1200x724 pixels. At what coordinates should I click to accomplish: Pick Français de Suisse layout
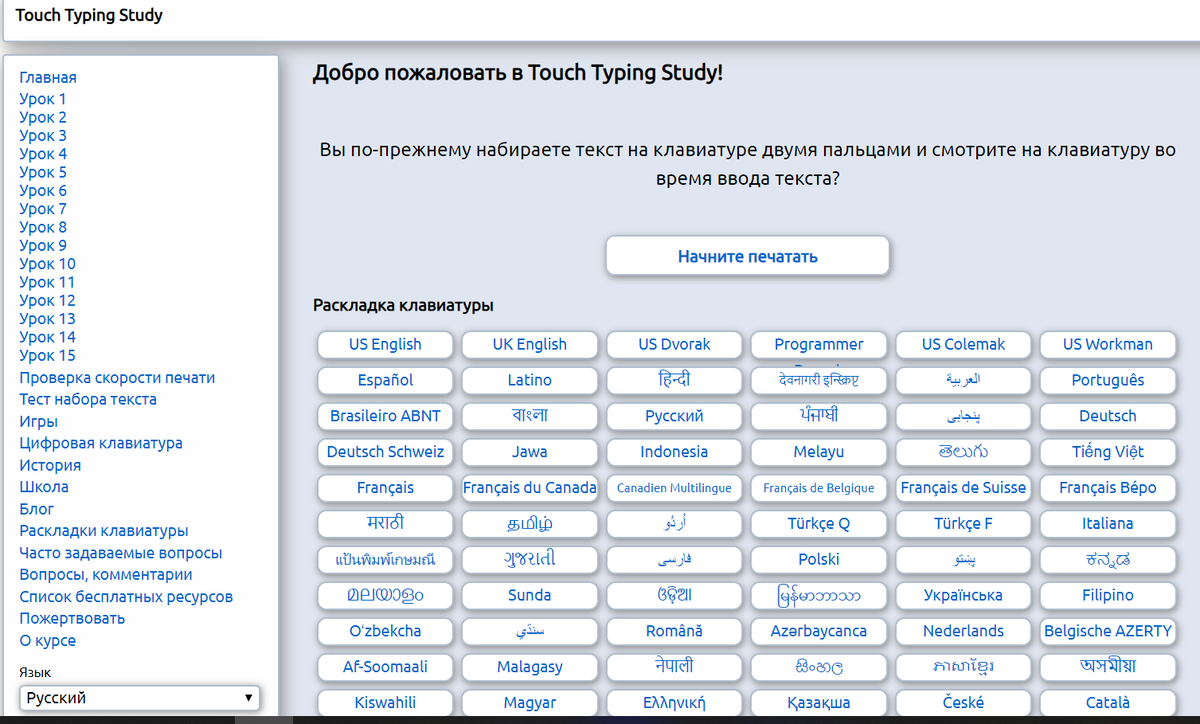963,488
